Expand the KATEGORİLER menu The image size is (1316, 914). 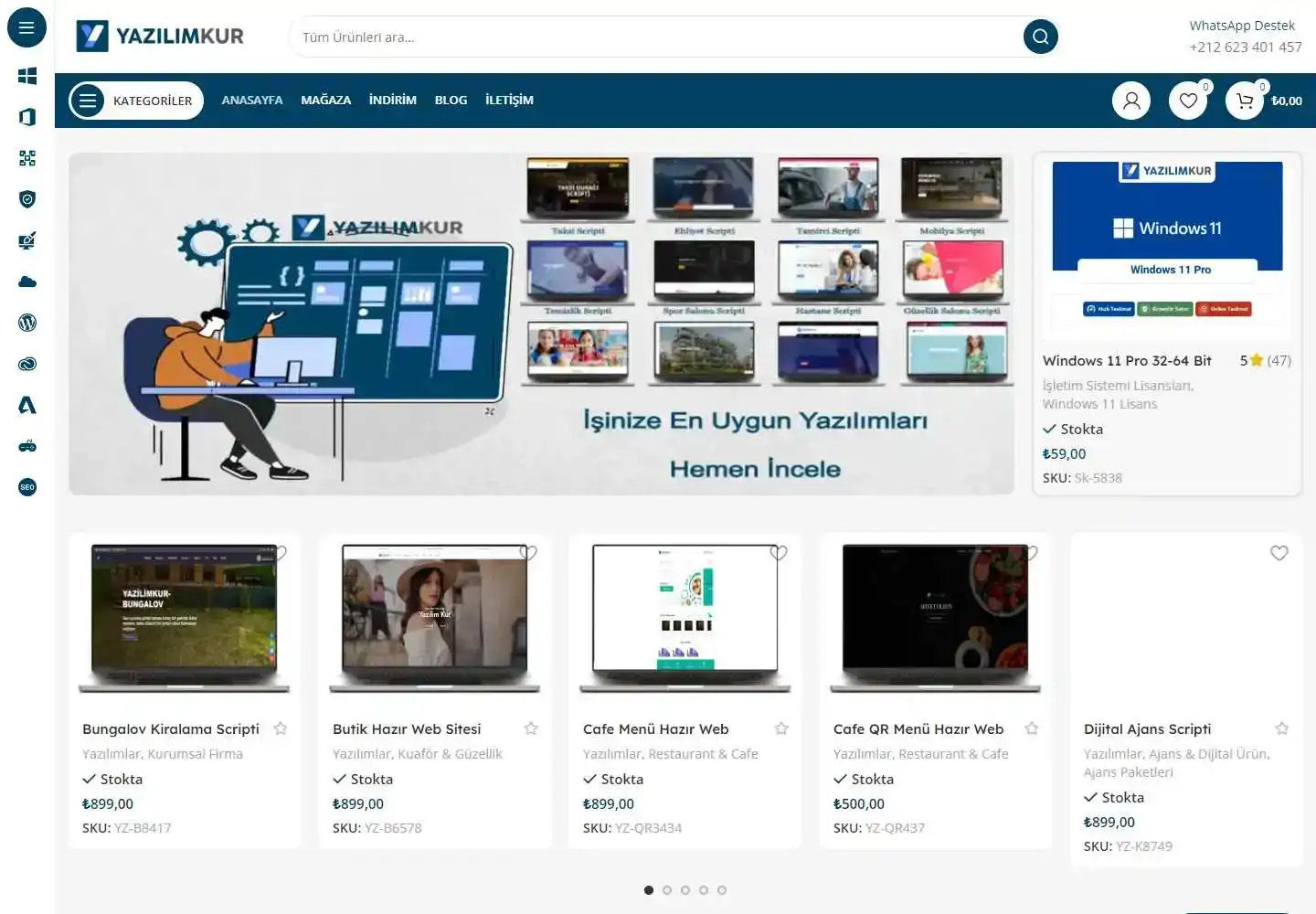coord(135,101)
